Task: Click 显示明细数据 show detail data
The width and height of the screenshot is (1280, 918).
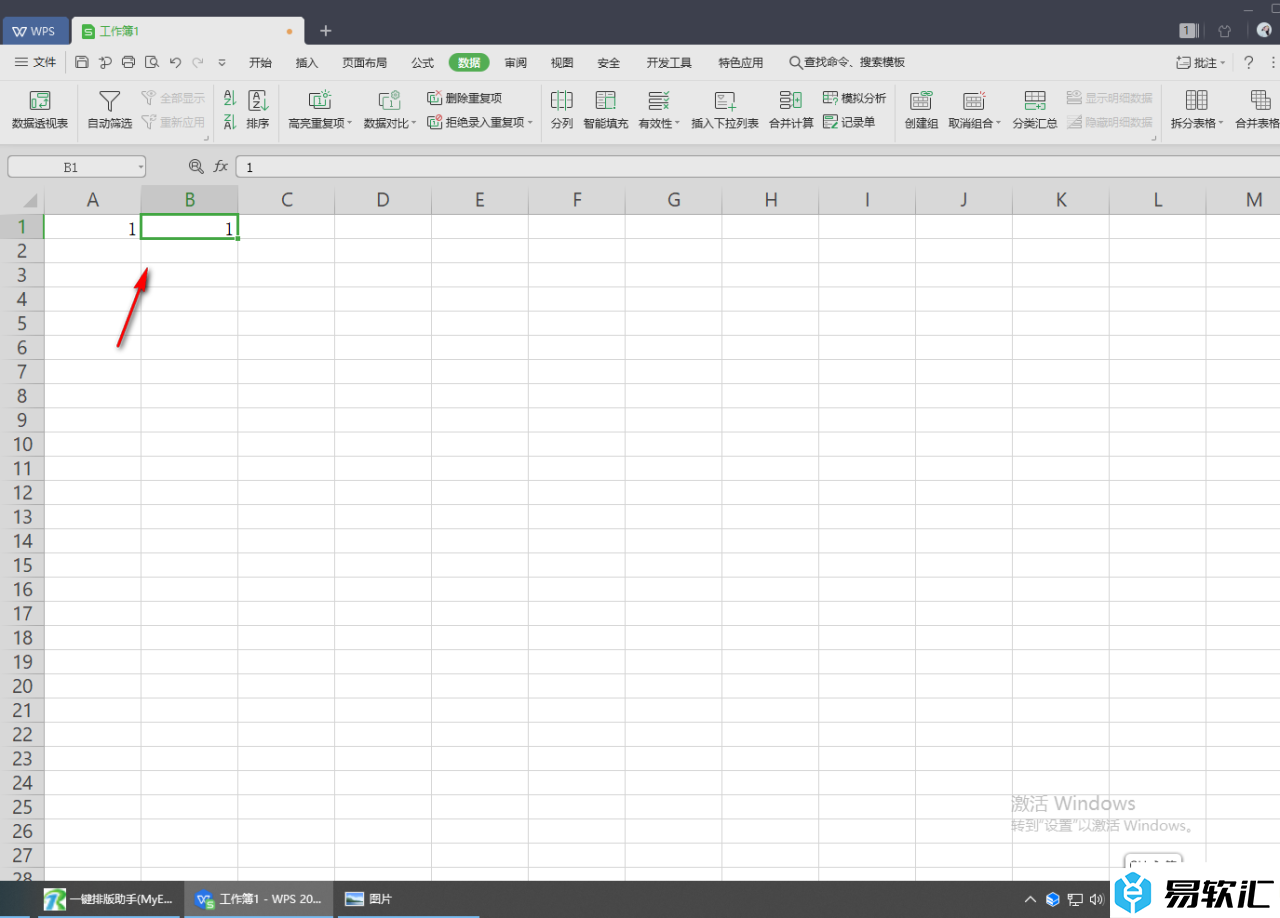Action: 1109,98
